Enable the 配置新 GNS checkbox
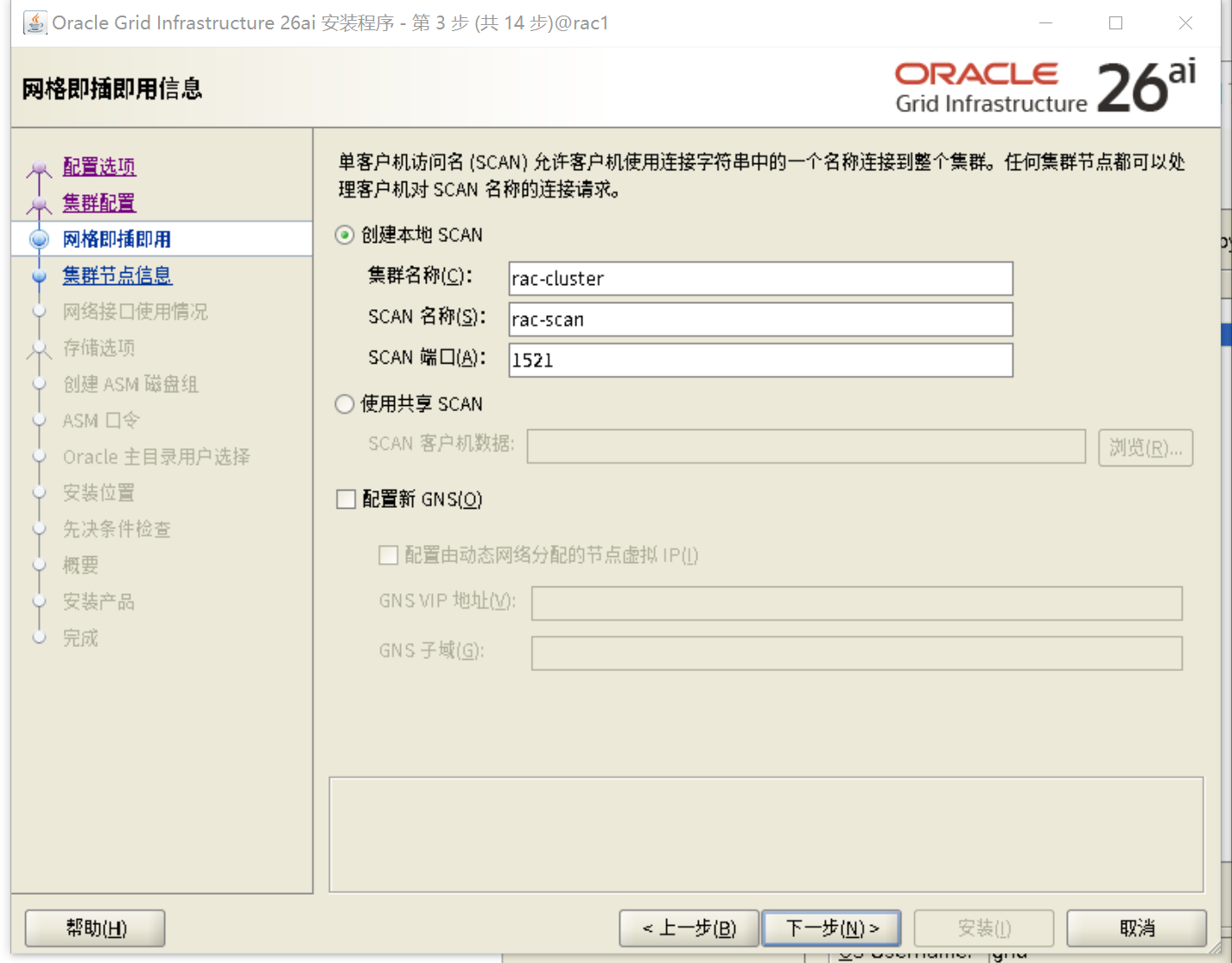1232x963 pixels. pos(346,499)
